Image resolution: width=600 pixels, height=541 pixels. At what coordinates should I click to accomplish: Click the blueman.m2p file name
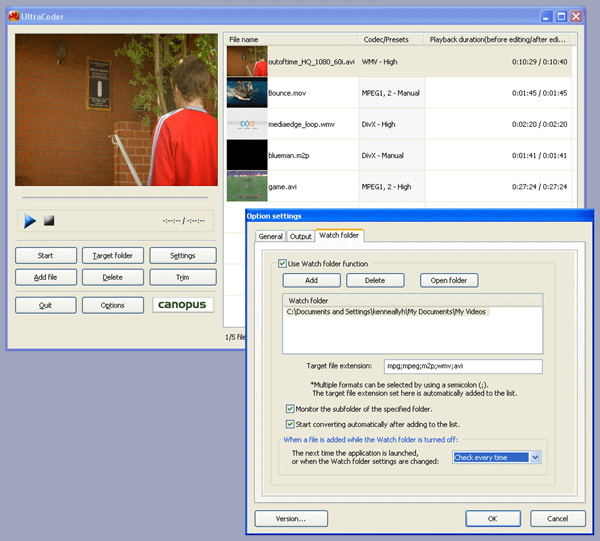(x=289, y=155)
